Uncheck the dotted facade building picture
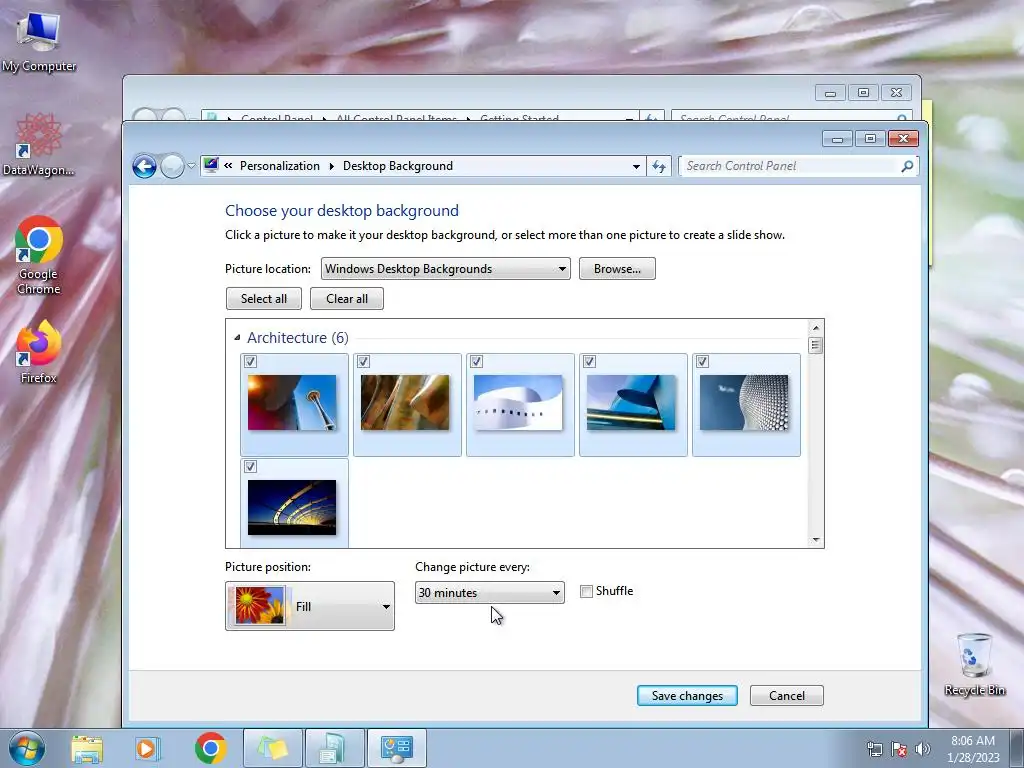1024x768 pixels. coord(703,362)
